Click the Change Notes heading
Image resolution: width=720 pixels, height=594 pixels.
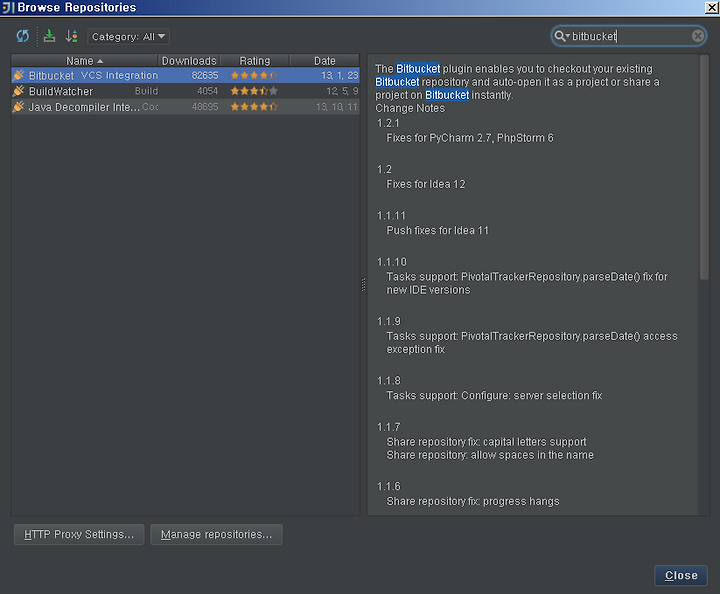tap(410, 108)
